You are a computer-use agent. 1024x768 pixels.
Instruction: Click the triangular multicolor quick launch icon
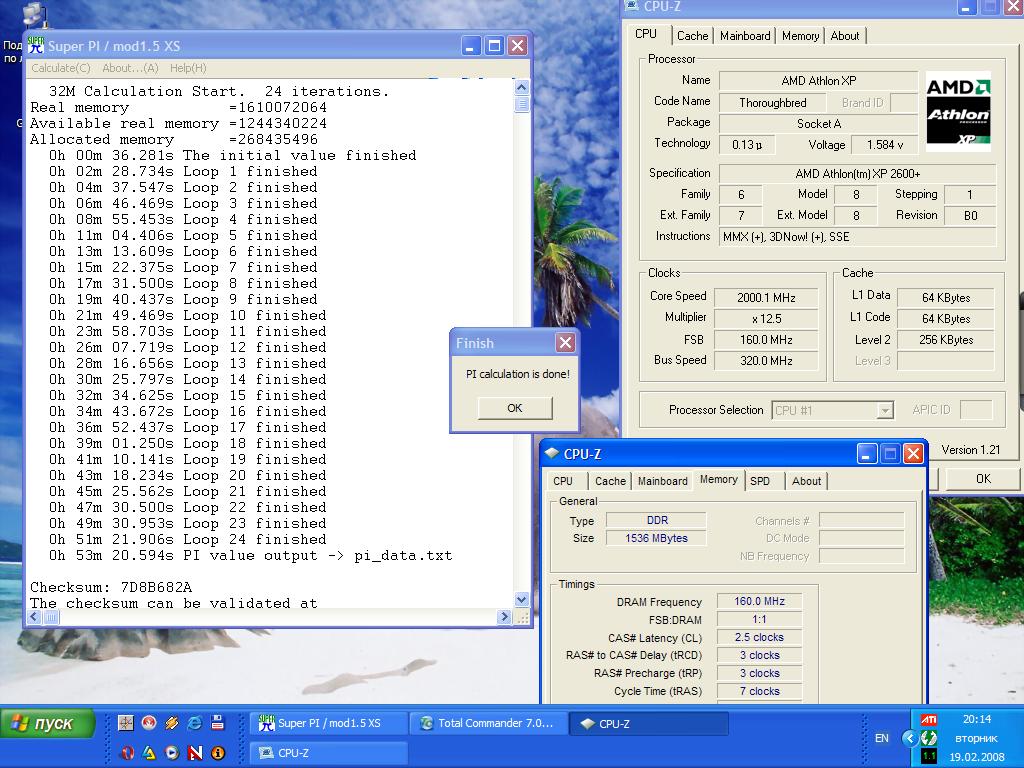coord(150,753)
